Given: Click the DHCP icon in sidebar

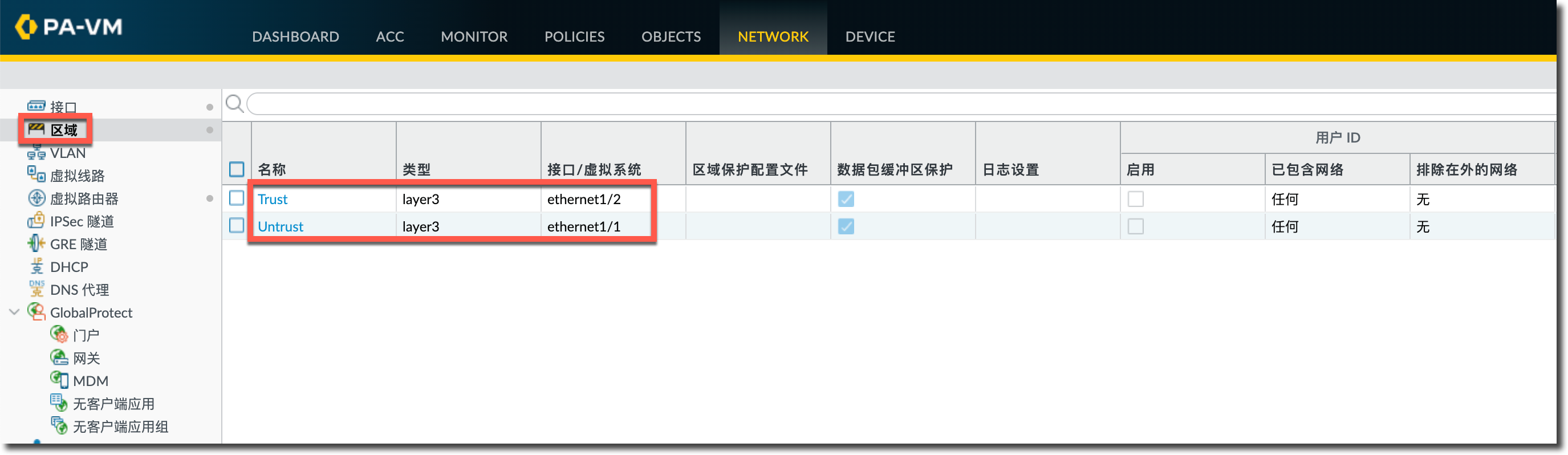Looking at the screenshot, I should [x=36, y=266].
